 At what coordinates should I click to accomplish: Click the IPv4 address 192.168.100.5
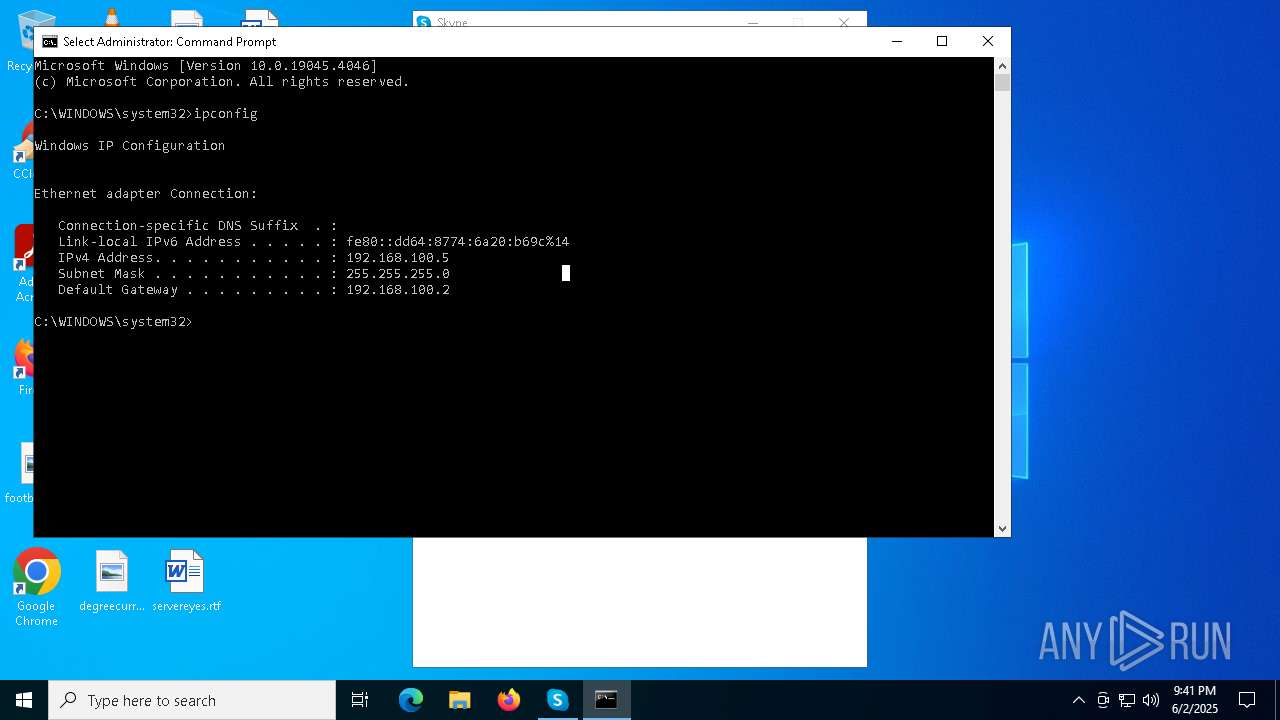click(x=397, y=258)
